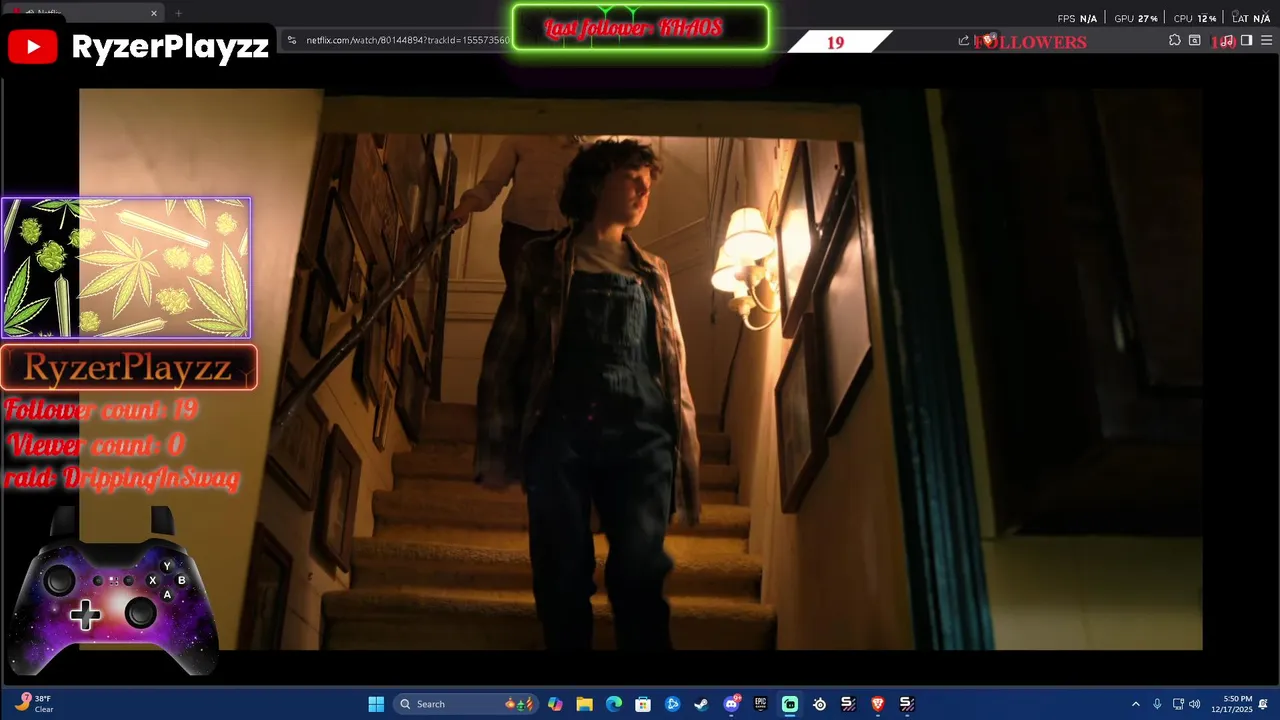This screenshot has width=1280, height=720.
Task: Click the site settings icon beside the URL
Action: point(291,40)
